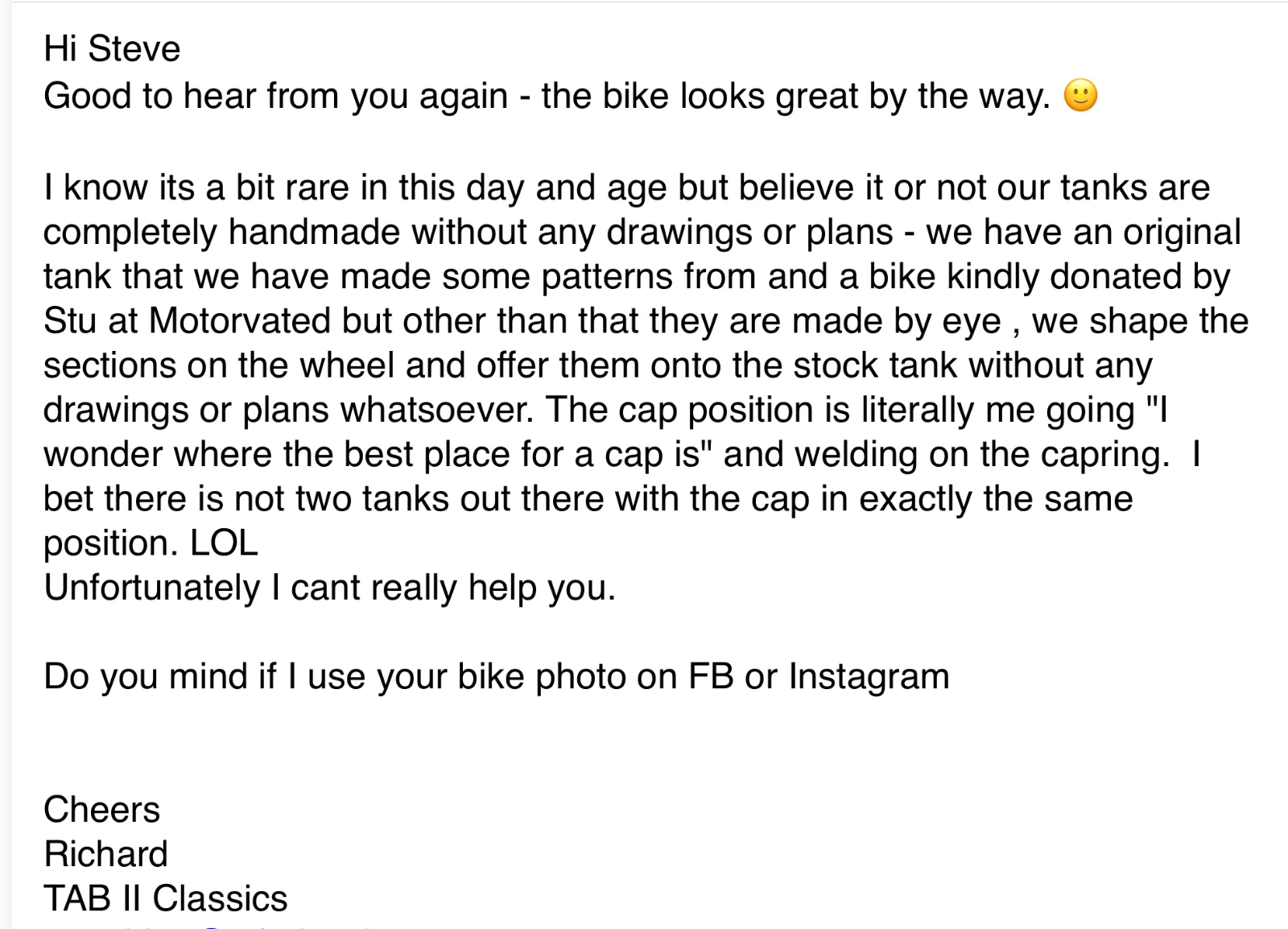The height and width of the screenshot is (929, 1288).
Task: Click the word 'Instagram' in the email
Action: point(869,676)
